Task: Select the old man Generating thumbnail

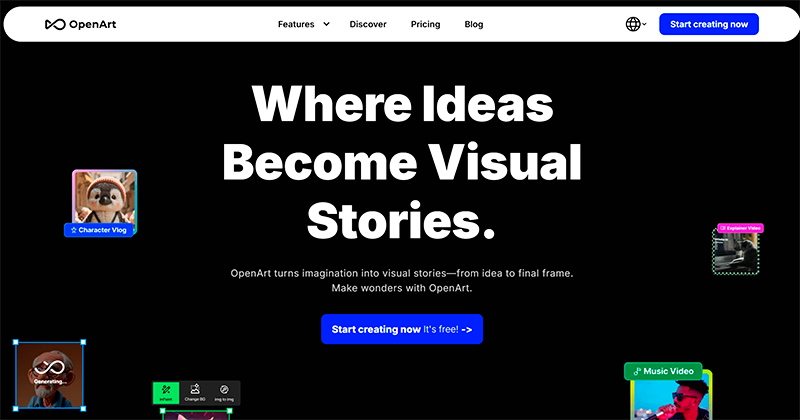Action: pos(49,375)
